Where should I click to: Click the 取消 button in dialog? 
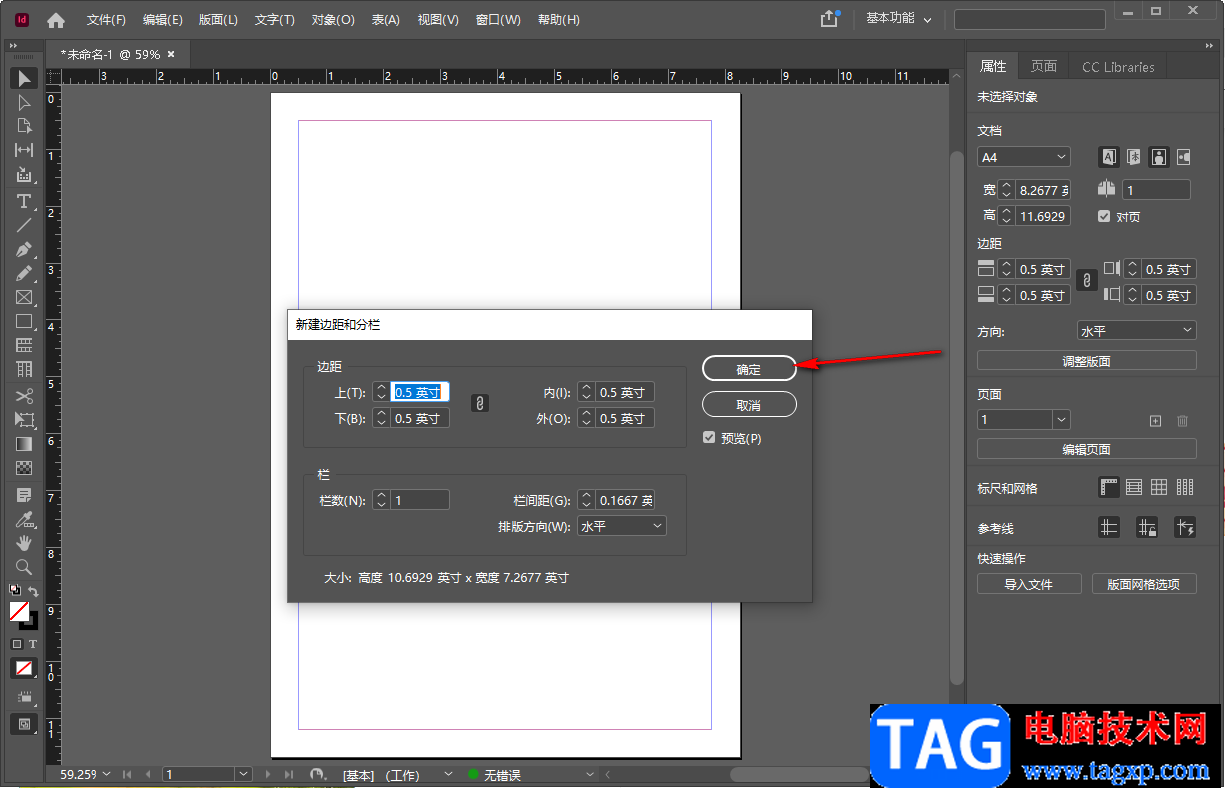(749, 405)
